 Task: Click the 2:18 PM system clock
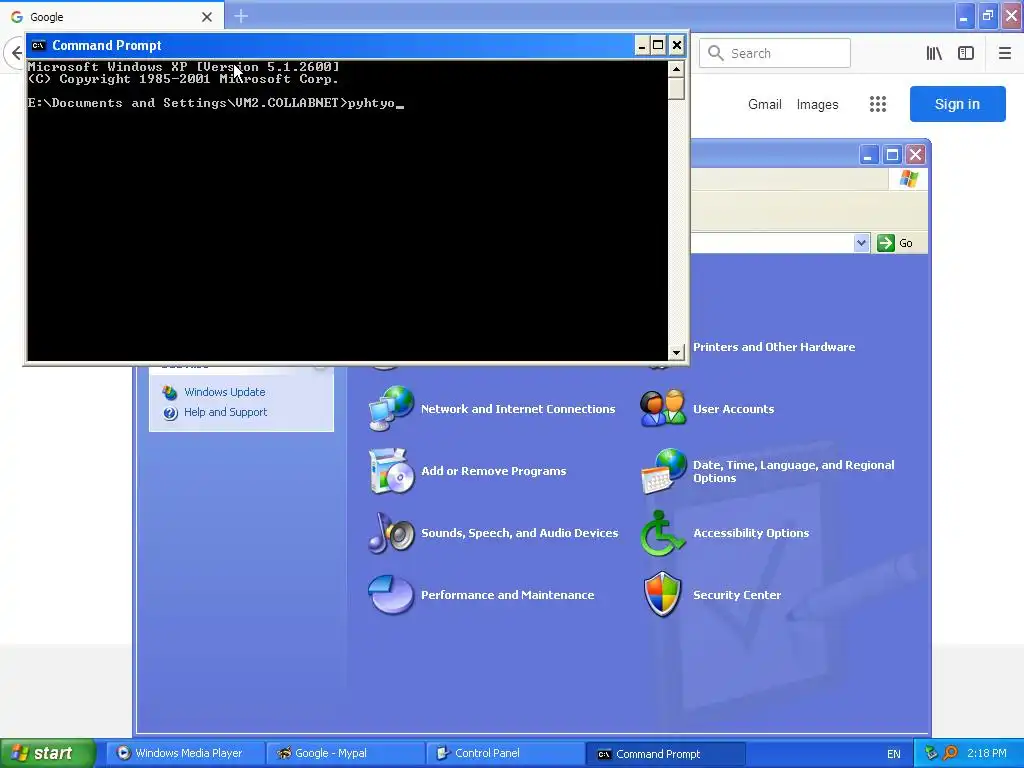coord(987,753)
